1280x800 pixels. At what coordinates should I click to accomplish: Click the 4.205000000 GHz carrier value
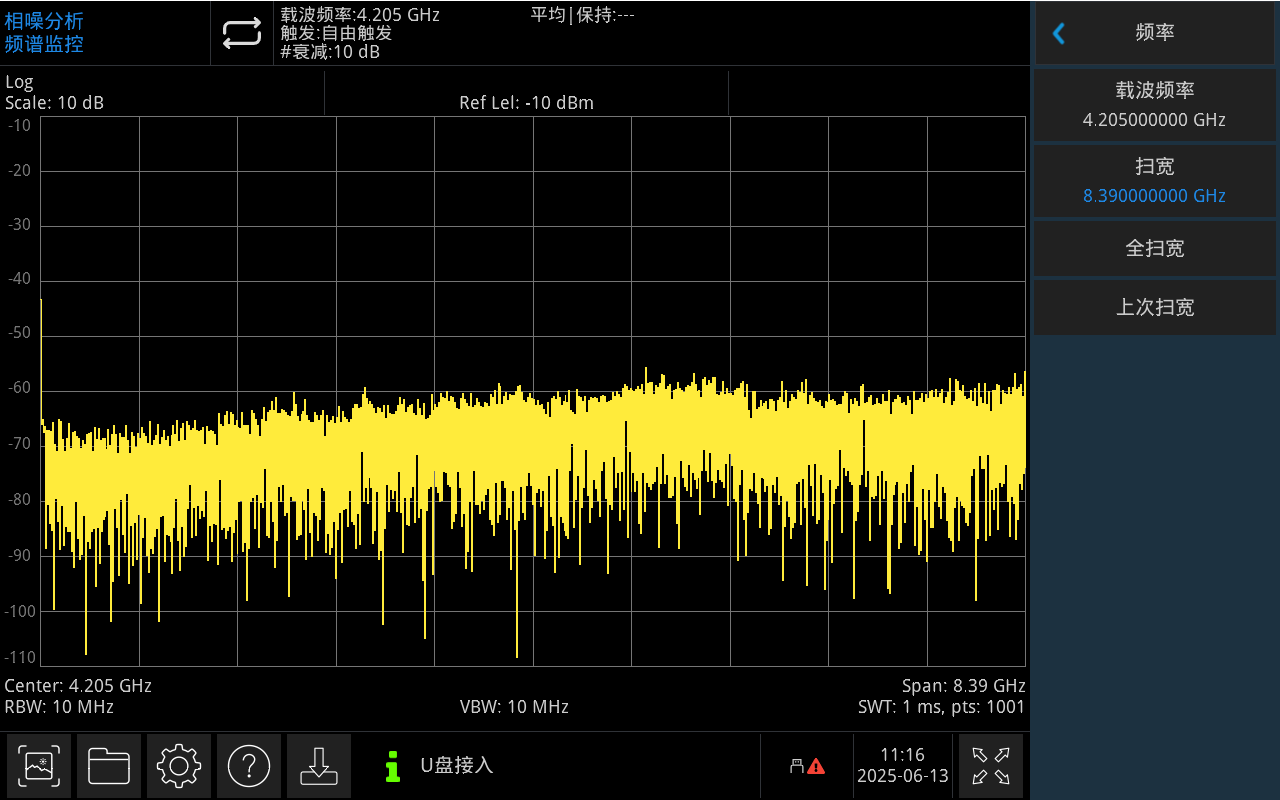[1155, 120]
